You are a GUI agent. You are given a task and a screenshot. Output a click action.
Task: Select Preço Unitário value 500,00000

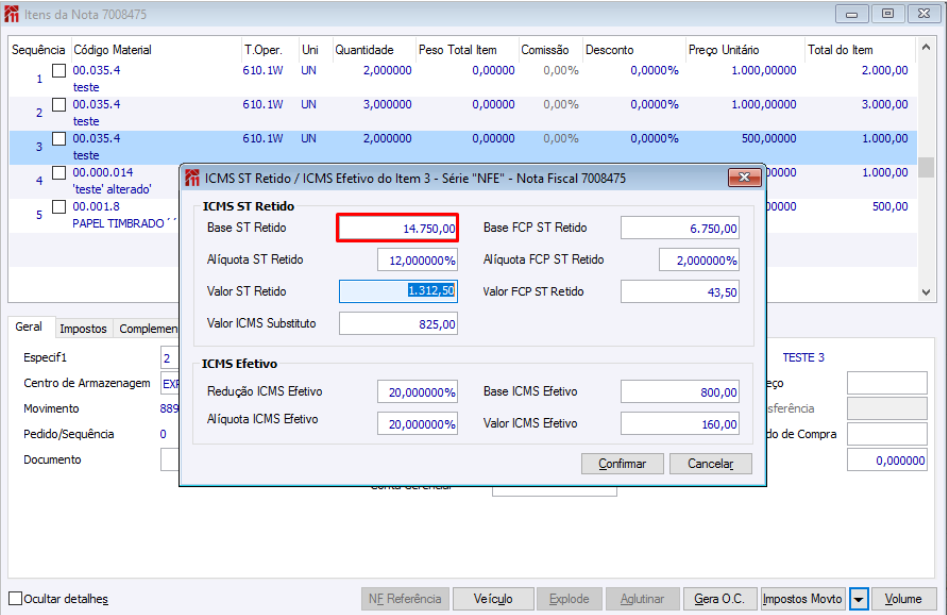pyautogui.click(x=769, y=138)
